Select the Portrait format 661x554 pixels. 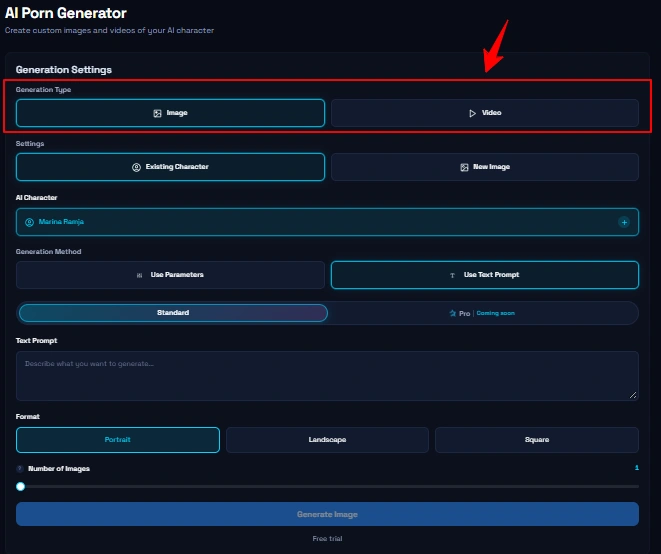pyautogui.click(x=118, y=440)
